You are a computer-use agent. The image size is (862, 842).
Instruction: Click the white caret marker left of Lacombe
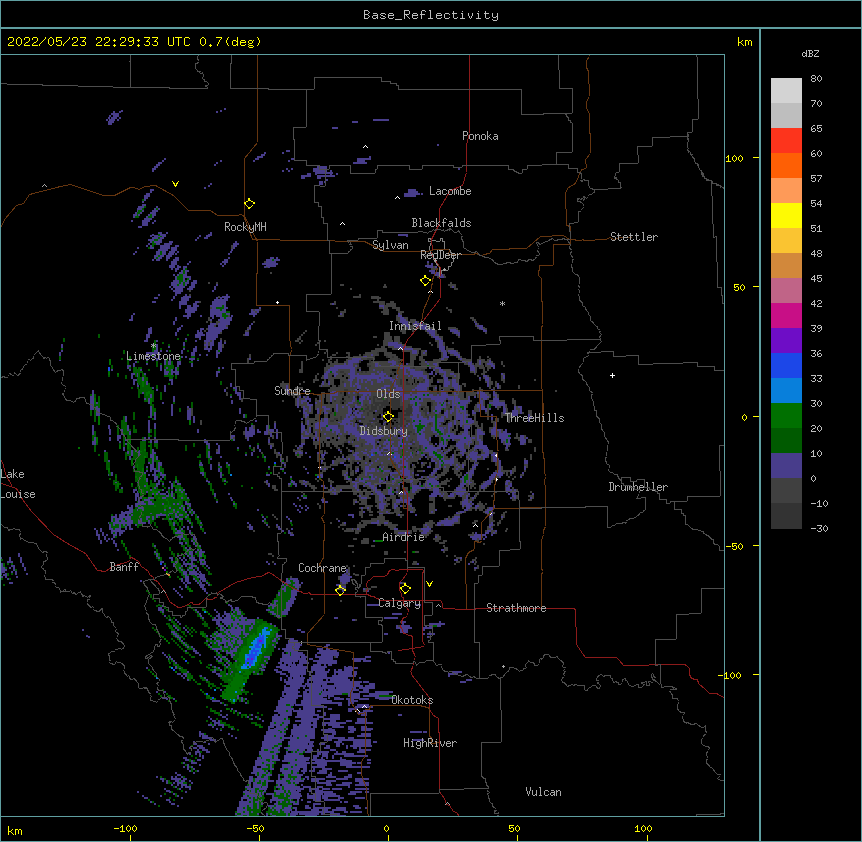point(397,198)
